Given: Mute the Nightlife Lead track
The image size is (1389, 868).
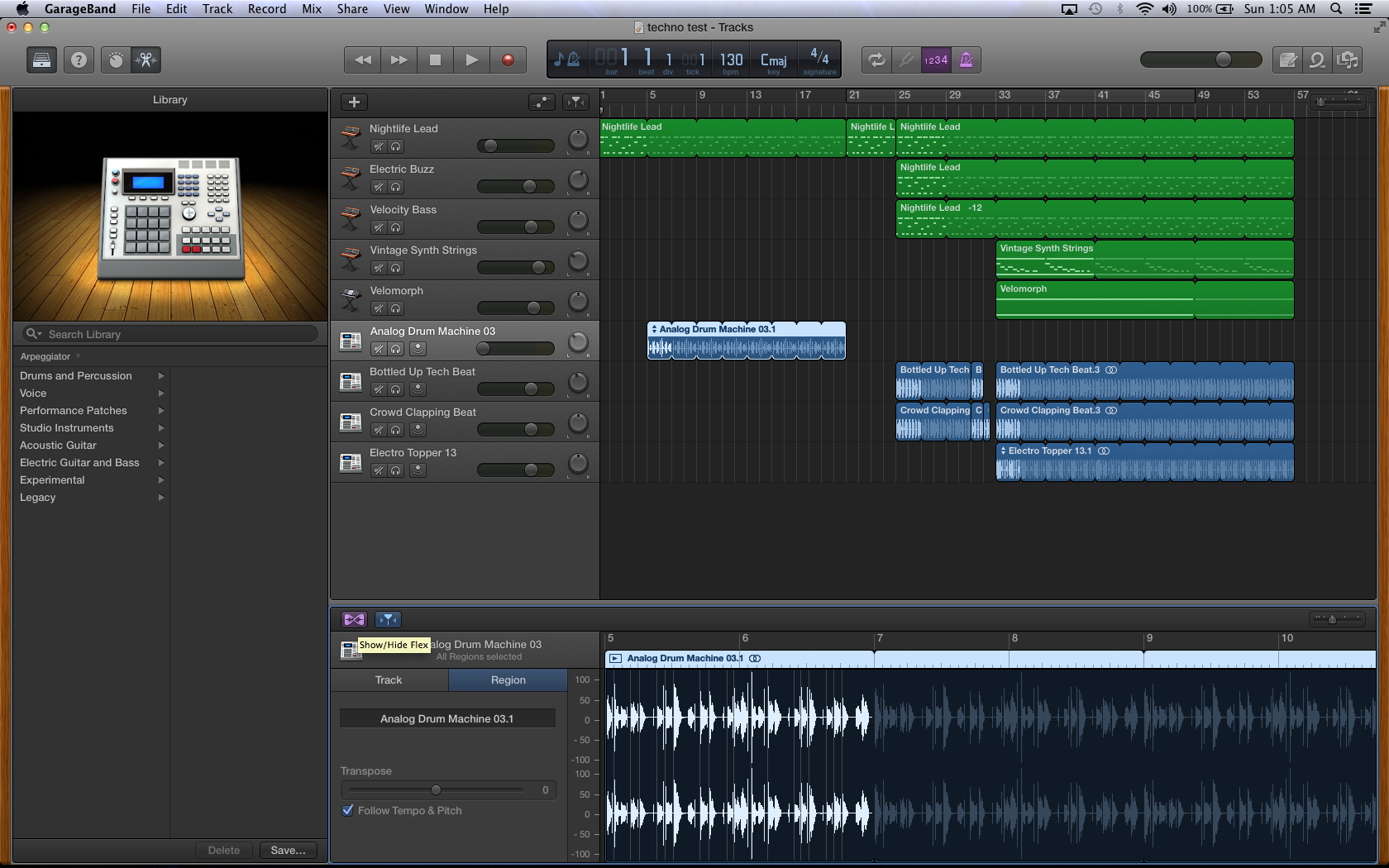Looking at the screenshot, I should coord(378,146).
